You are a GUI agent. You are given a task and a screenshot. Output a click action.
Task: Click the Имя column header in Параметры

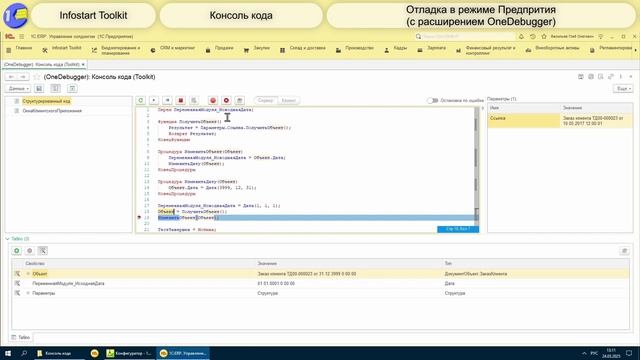click(524, 108)
